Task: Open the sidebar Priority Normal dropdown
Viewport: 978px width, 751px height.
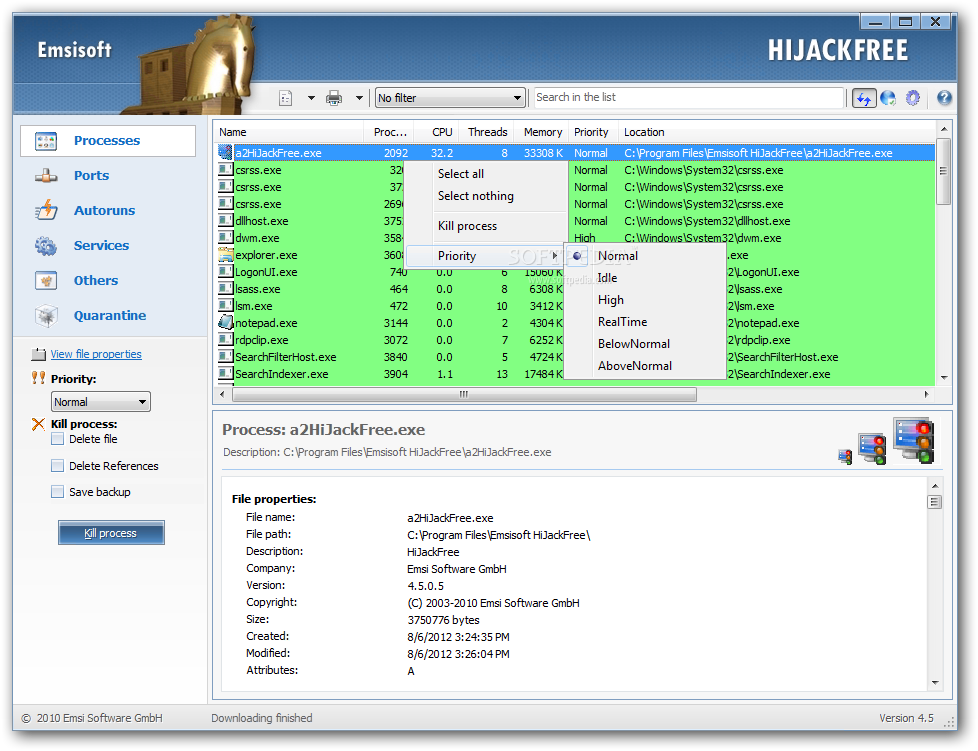Action: 100,402
